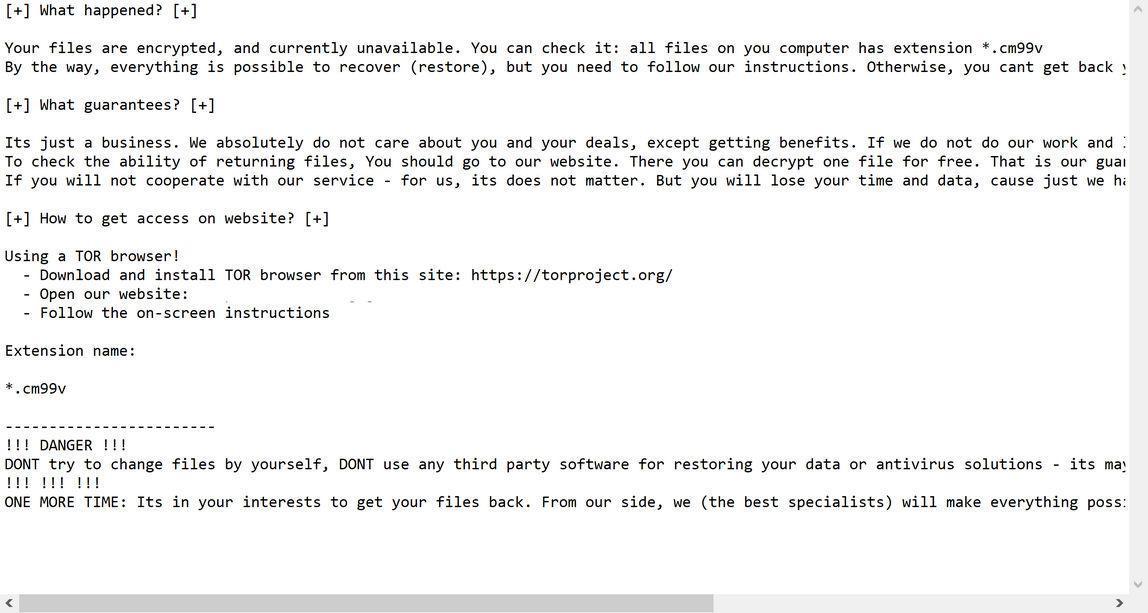This screenshot has width=1148, height=613.
Task: Place cursor on "Using a TOR browser!" line
Action: click(92, 256)
